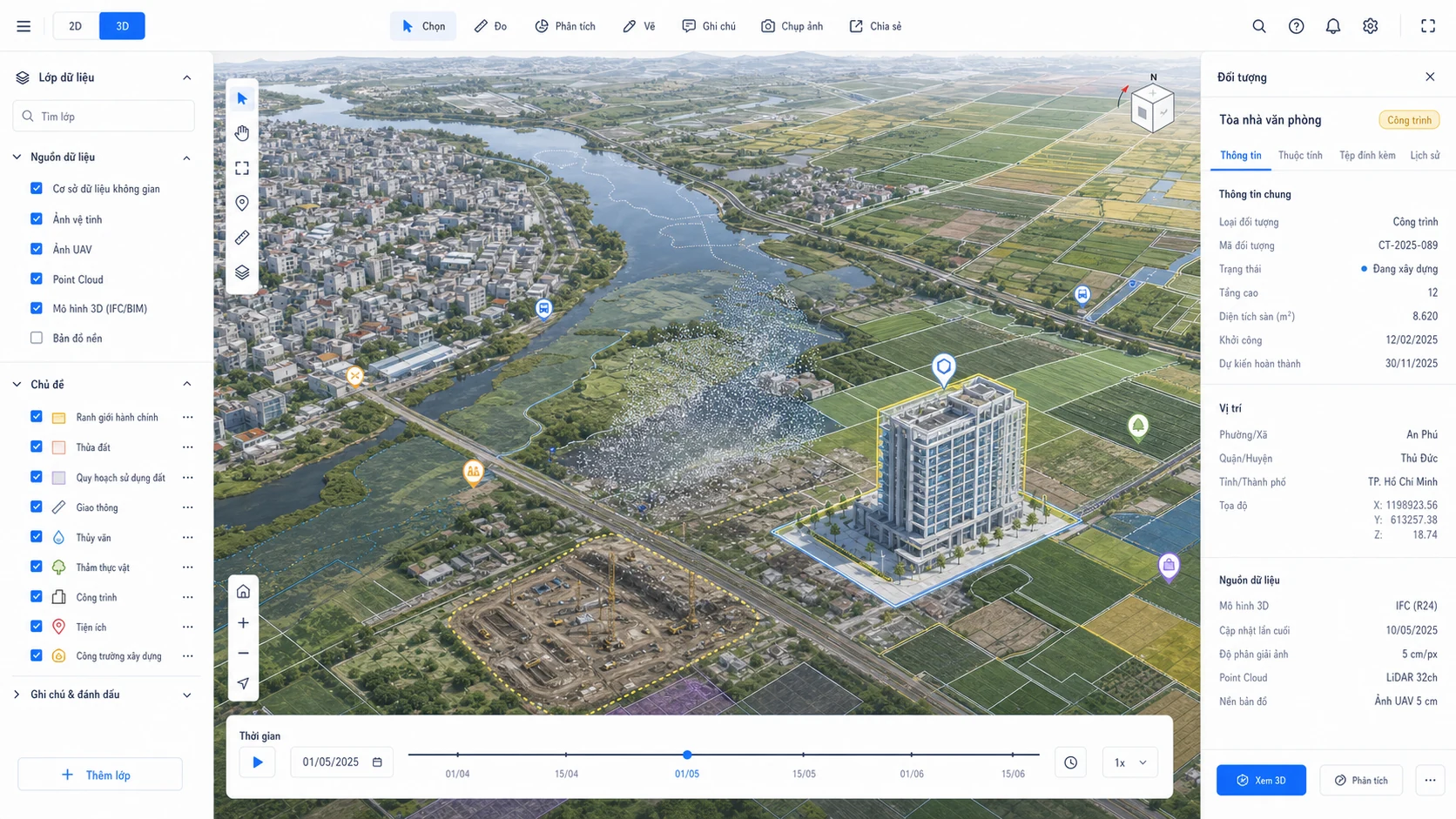Click the orange people marker on the map

[x=473, y=473]
